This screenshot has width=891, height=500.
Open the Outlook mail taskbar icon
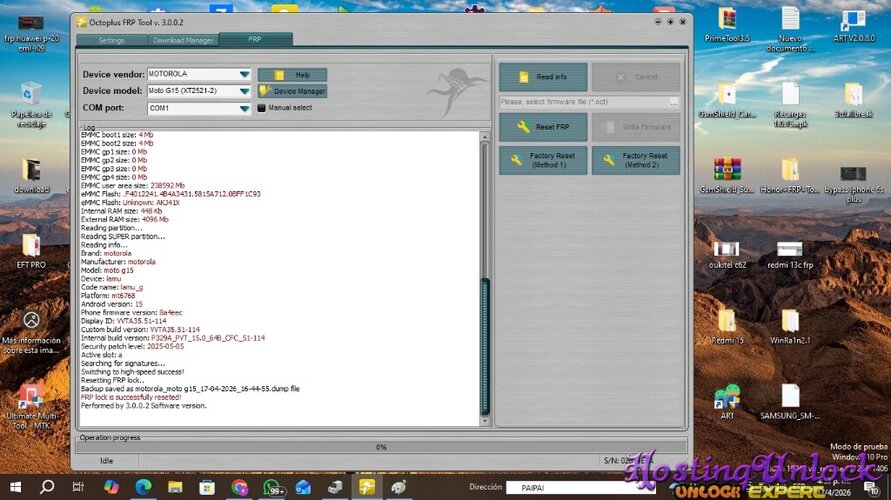click(303, 487)
